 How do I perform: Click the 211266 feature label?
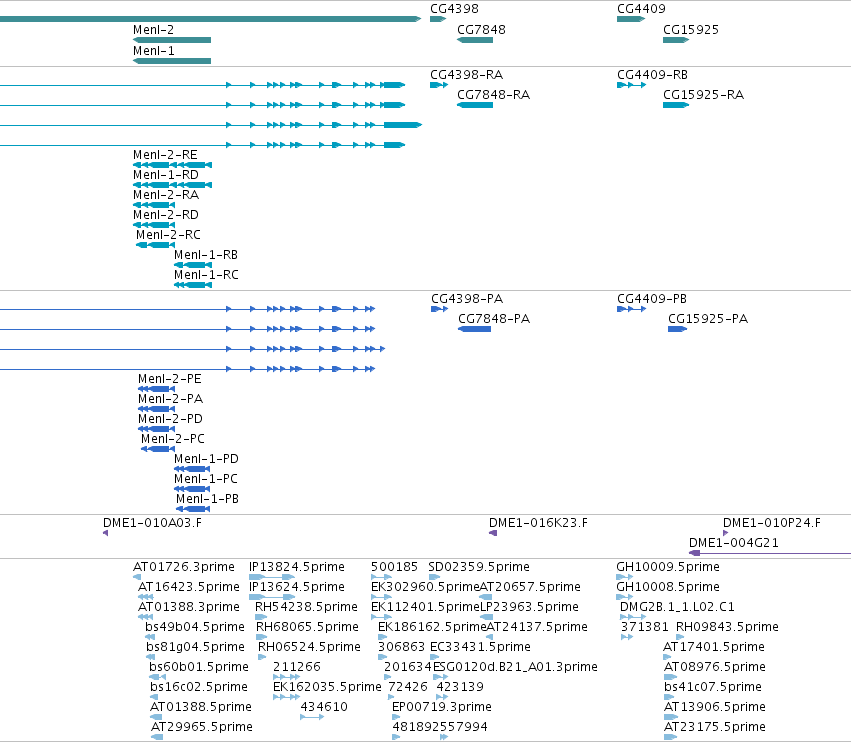click(297, 667)
